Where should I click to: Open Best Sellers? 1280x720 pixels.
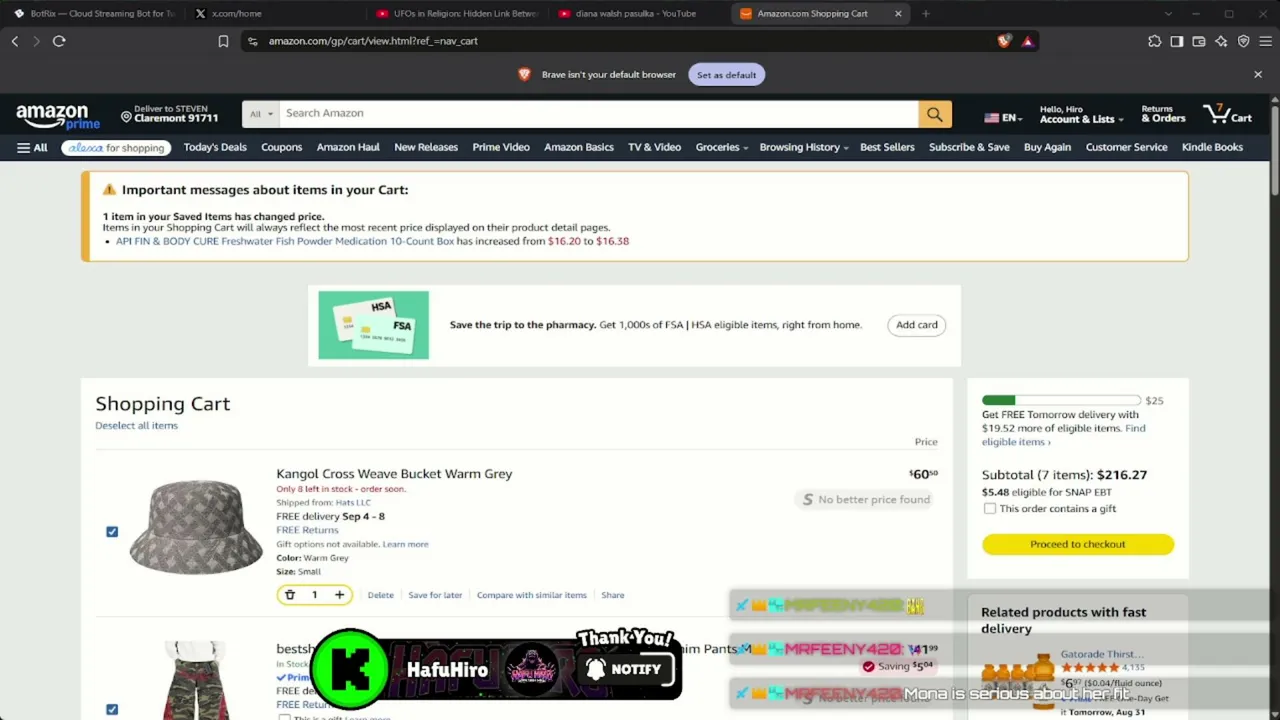tap(887, 148)
